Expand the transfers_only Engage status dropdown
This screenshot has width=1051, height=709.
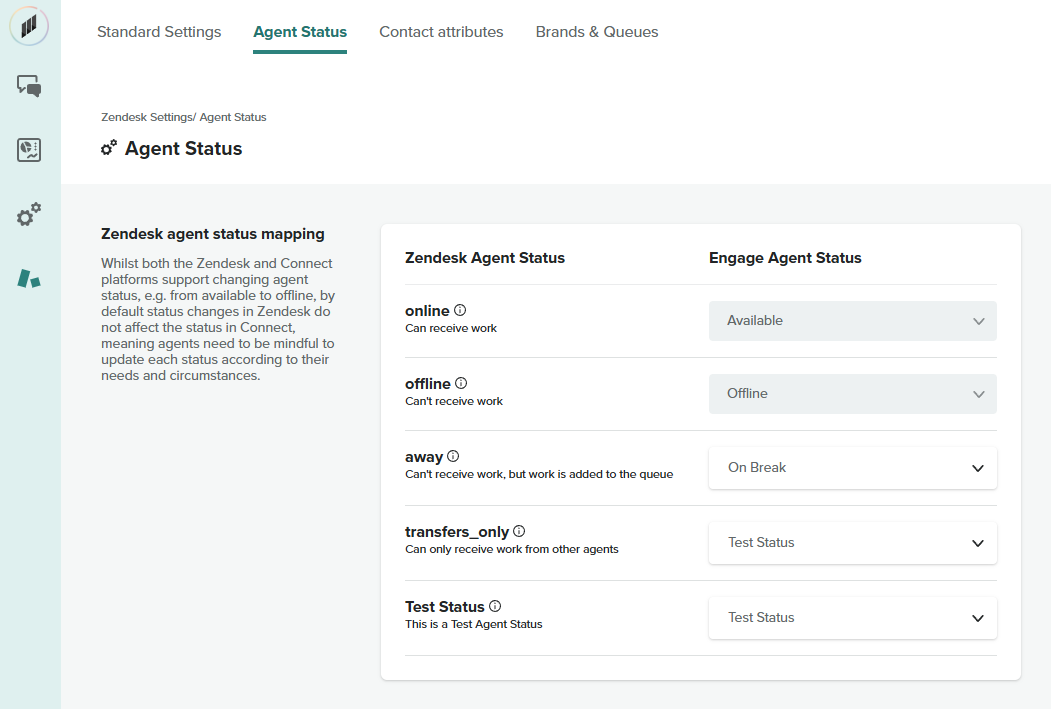[852, 543]
